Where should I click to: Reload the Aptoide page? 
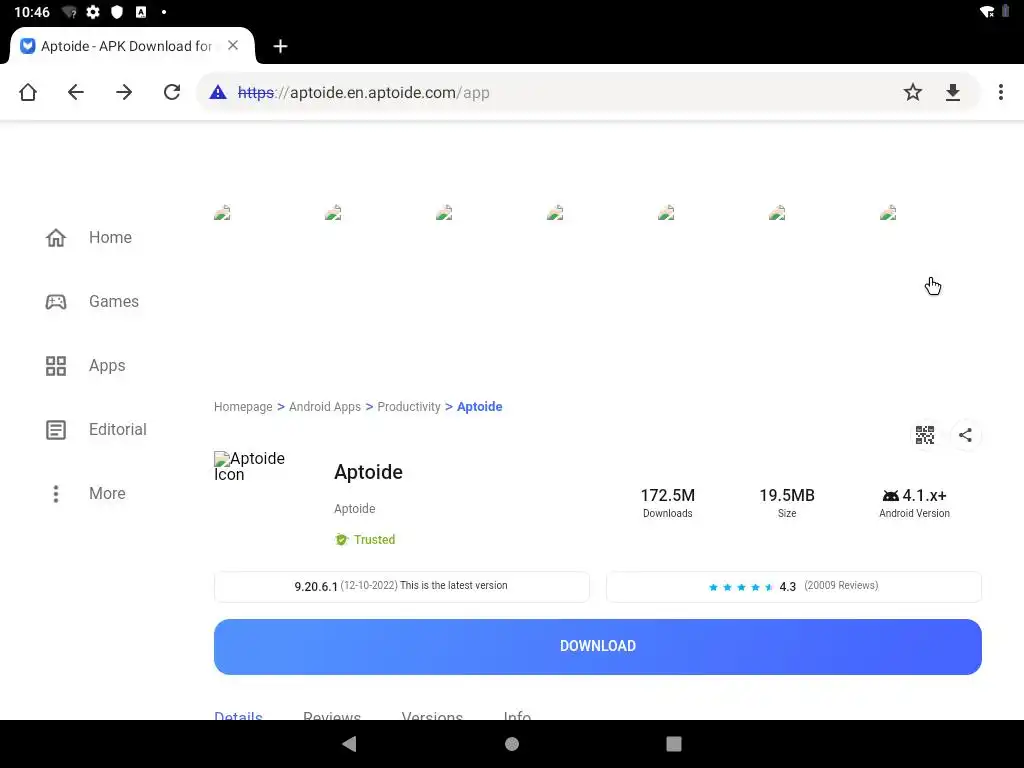point(172,92)
